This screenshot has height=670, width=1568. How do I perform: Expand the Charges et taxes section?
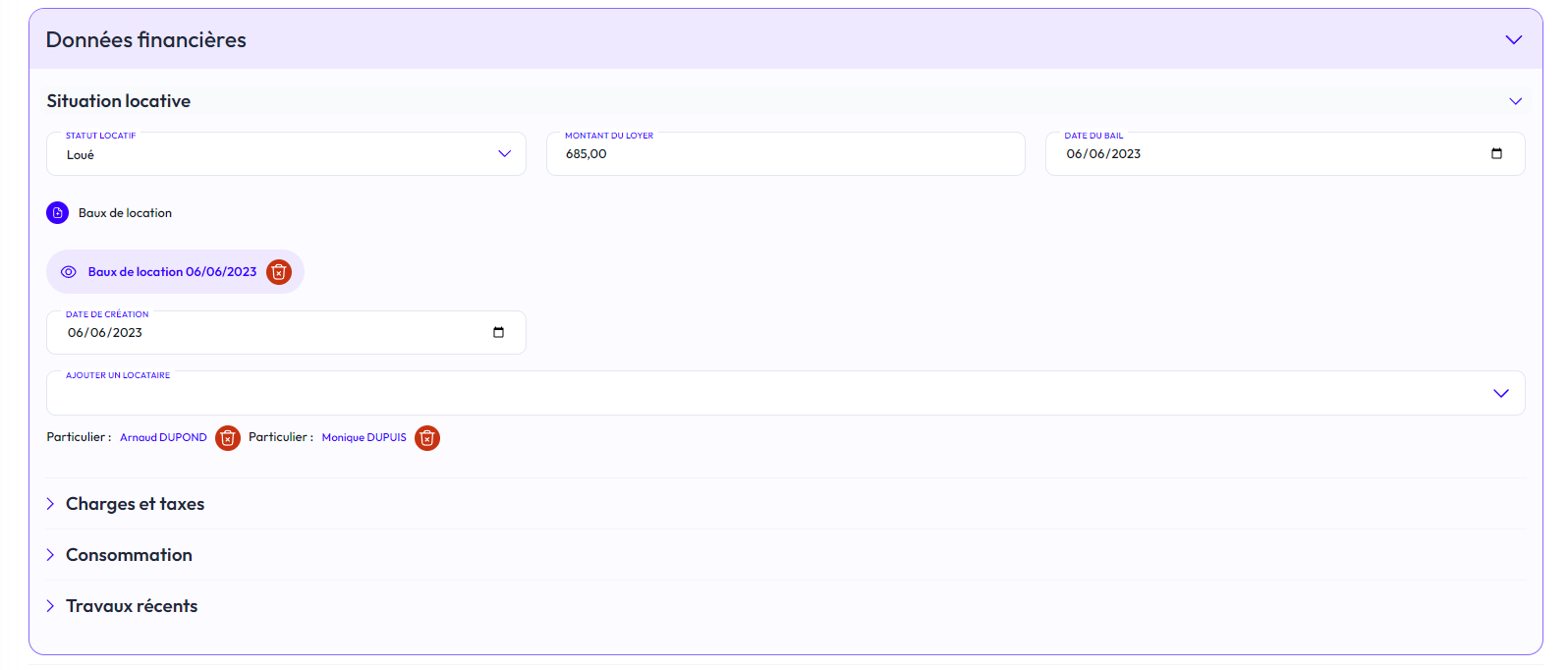coord(135,504)
